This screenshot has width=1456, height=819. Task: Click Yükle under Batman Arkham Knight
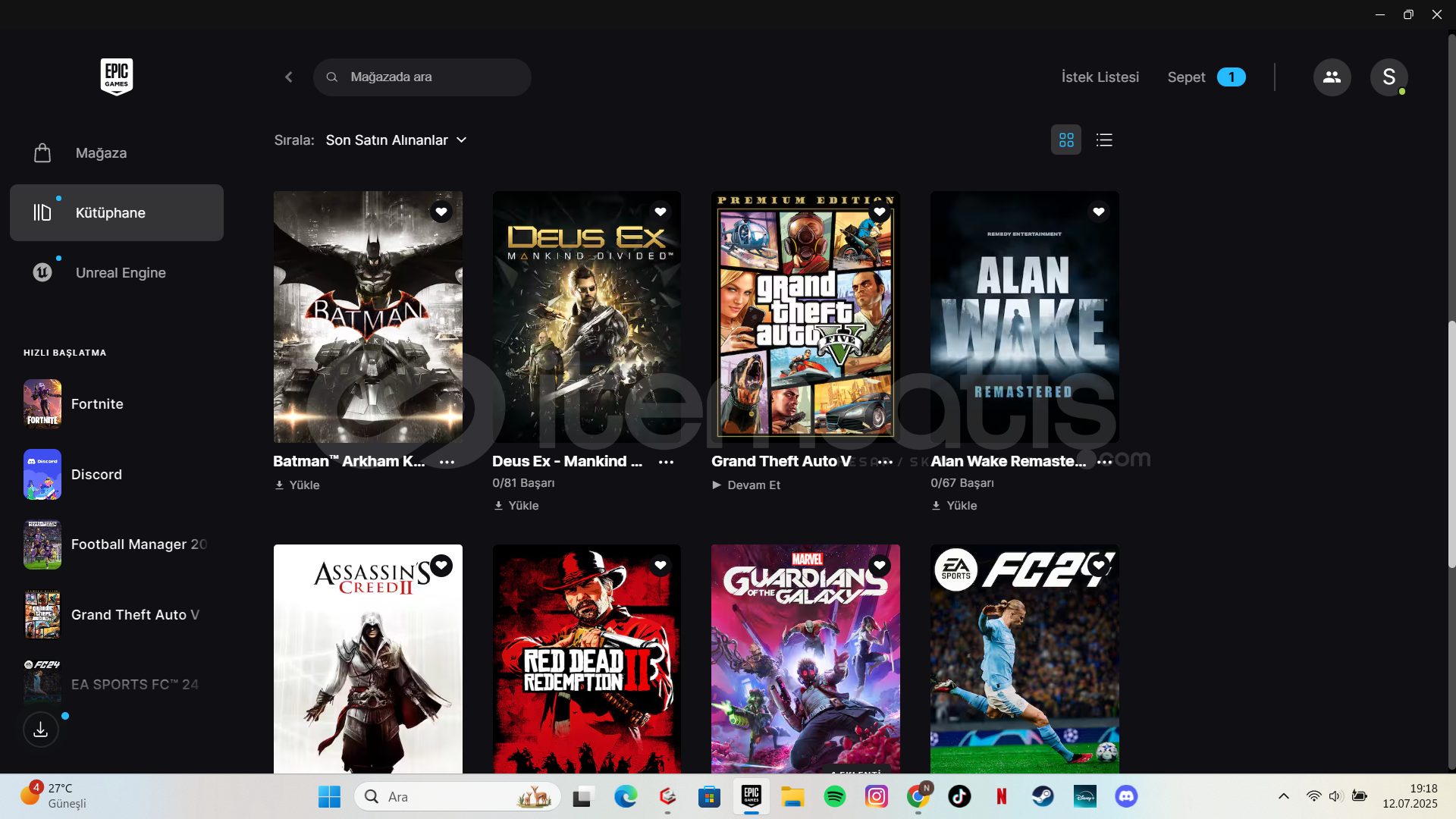coord(297,485)
